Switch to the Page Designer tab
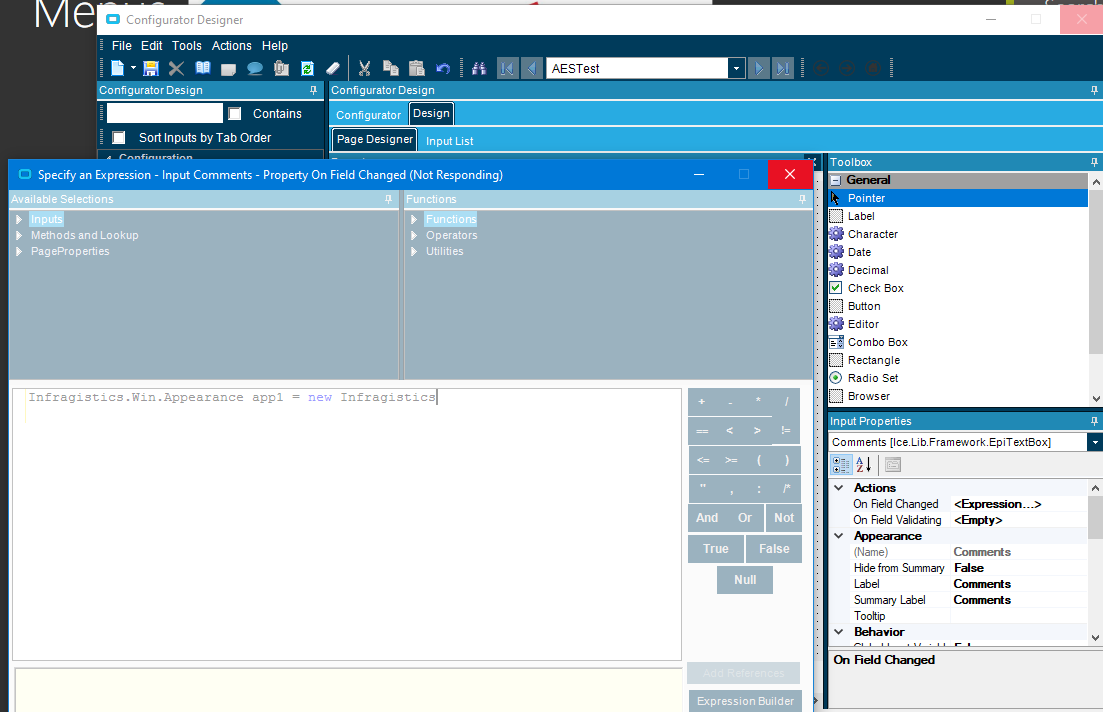This screenshot has width=1103, height=712. click(x=374, y=139)
